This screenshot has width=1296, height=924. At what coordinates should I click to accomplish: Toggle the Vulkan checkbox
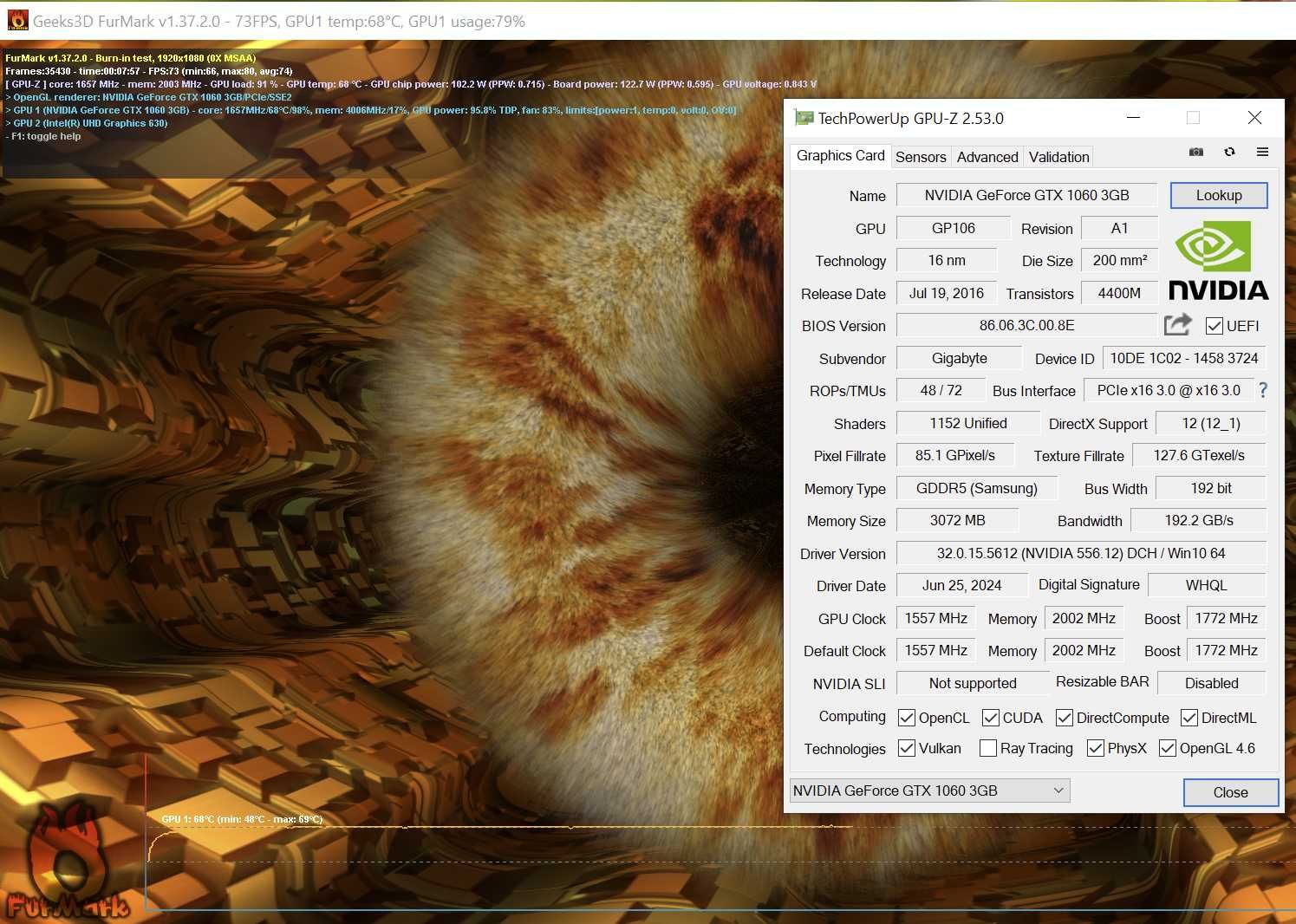point(907,748)
